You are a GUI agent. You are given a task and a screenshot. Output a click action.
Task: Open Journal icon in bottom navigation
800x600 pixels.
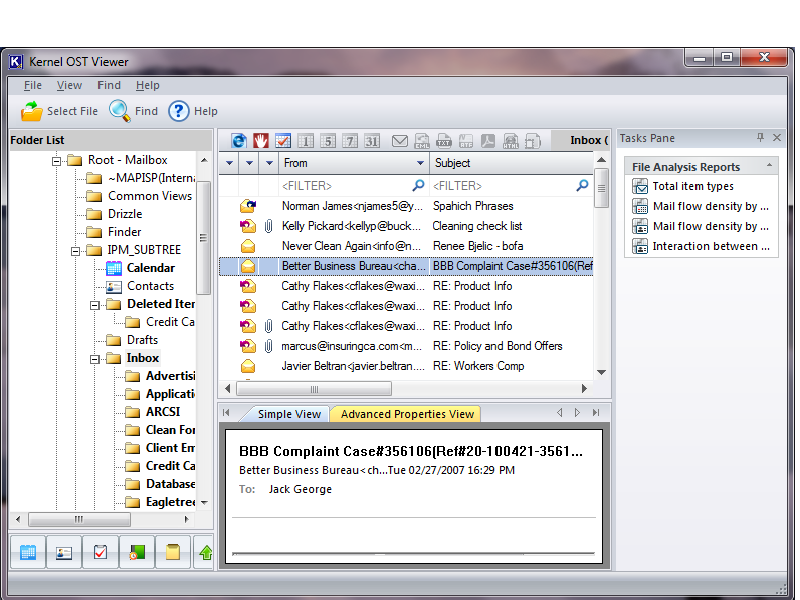137,552
